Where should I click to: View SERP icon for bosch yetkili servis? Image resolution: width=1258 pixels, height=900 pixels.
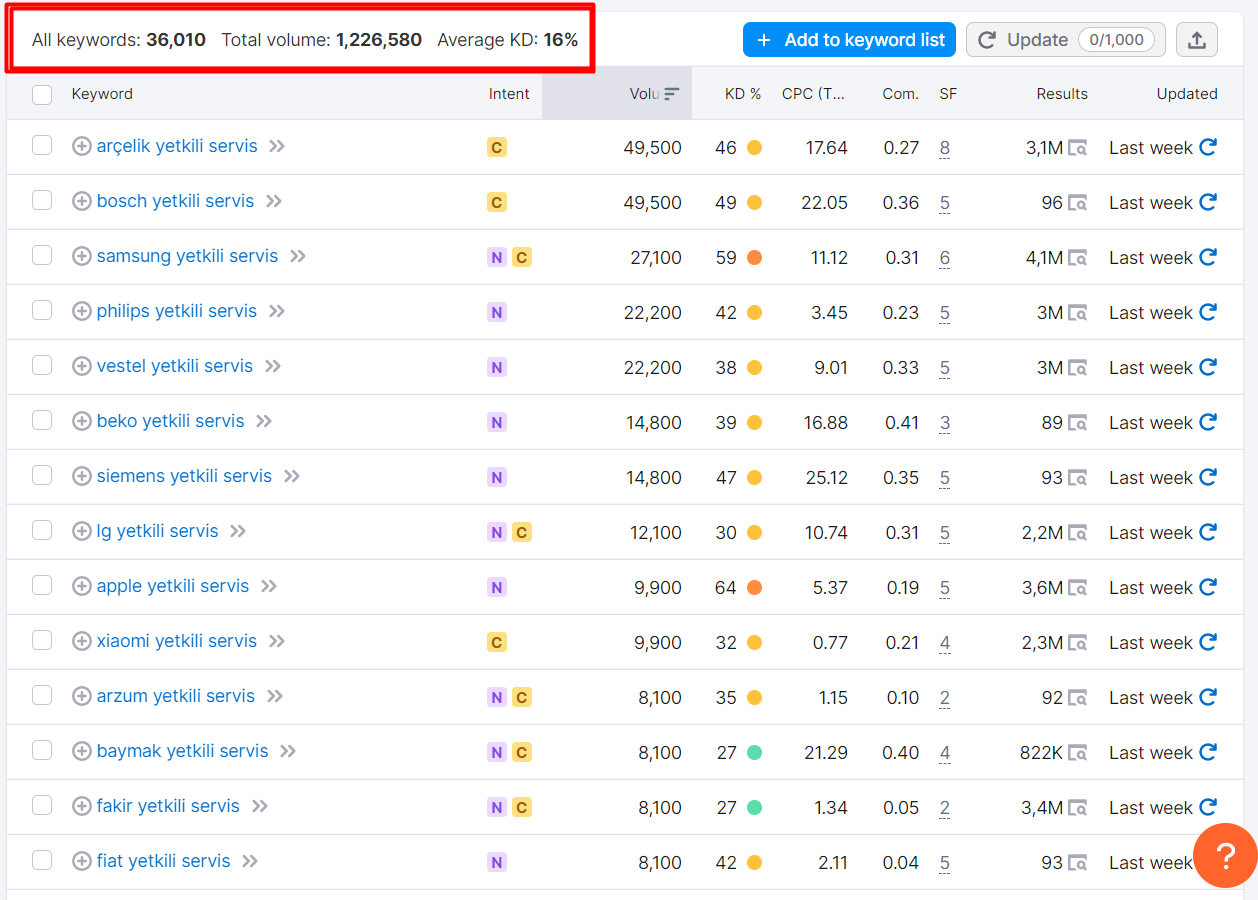coord(1077,203)
